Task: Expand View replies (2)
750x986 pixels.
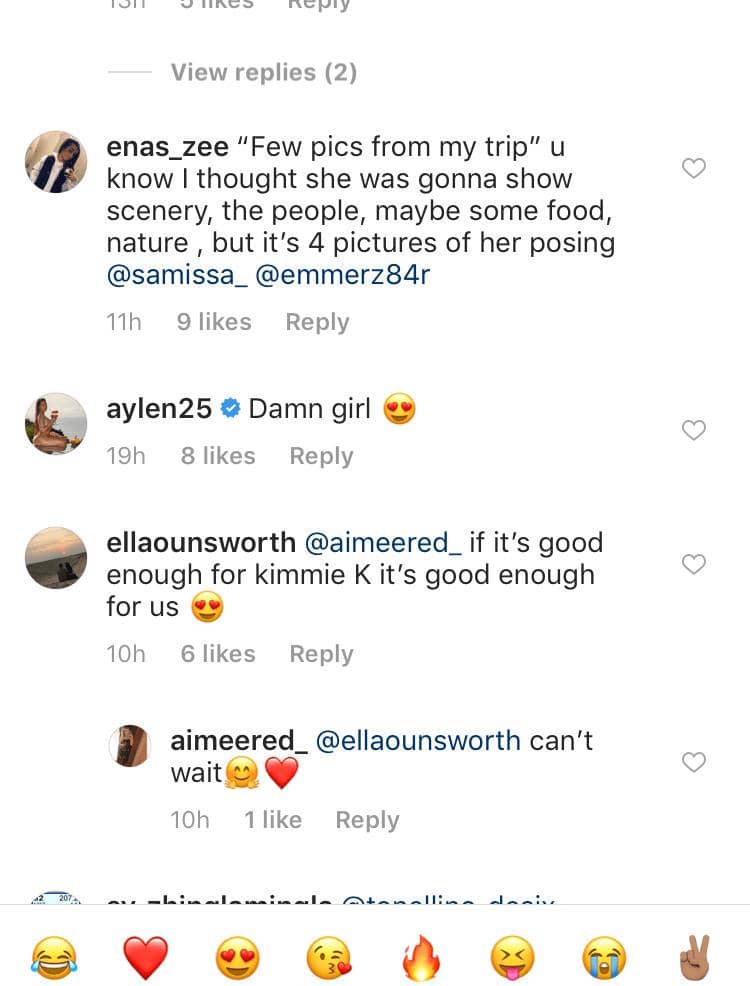Action: coord(263,72)
